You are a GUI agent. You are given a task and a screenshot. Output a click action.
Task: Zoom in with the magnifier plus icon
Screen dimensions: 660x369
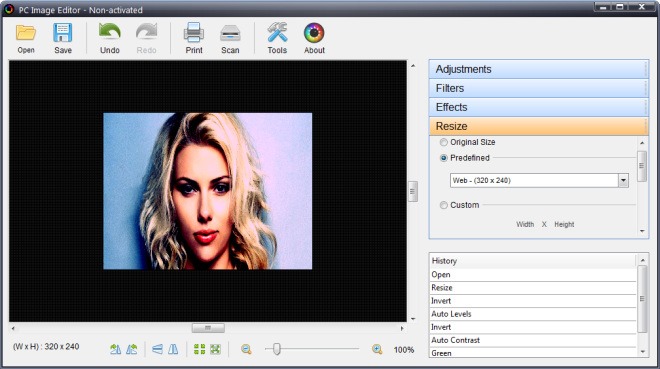(377, 349)
